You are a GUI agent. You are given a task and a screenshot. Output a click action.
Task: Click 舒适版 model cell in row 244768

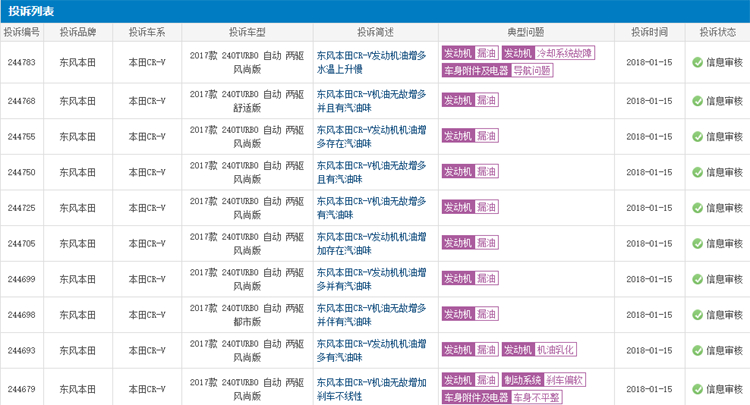(x=247, y=101)
